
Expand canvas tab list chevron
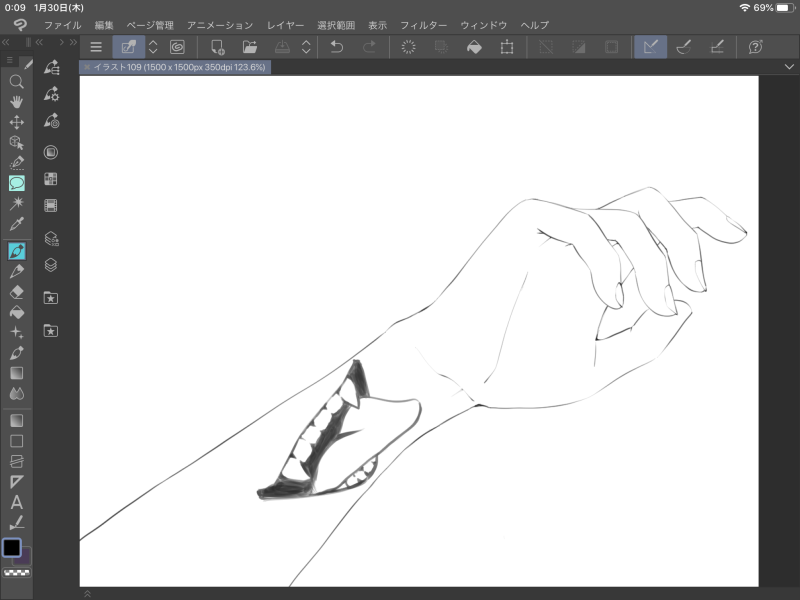789,67
